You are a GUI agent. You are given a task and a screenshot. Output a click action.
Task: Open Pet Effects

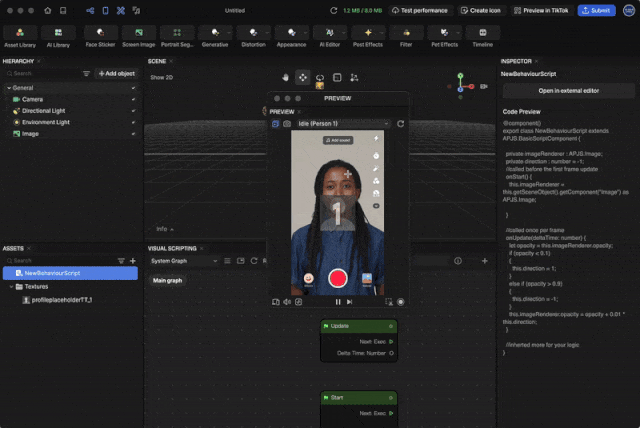[444, 37]
